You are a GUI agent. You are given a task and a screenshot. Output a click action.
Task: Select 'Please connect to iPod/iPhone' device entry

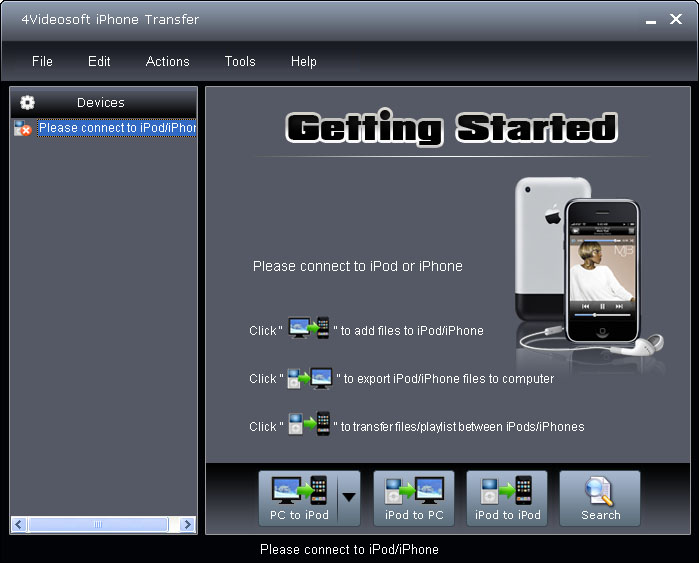click(117, 128)
